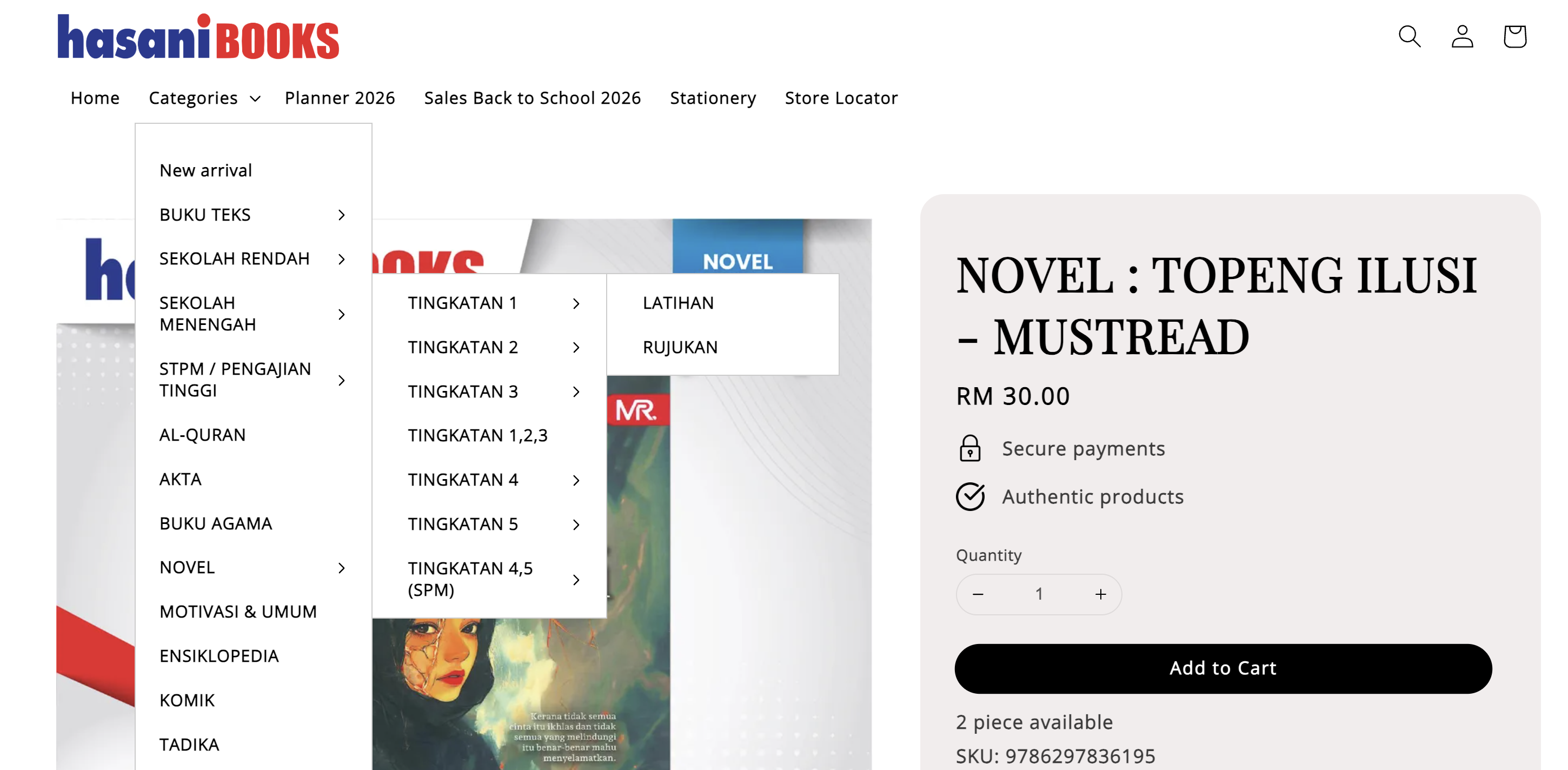Click the account login person icon
This screenshot has width=1568, height=770.
[x=1461, y=37]
